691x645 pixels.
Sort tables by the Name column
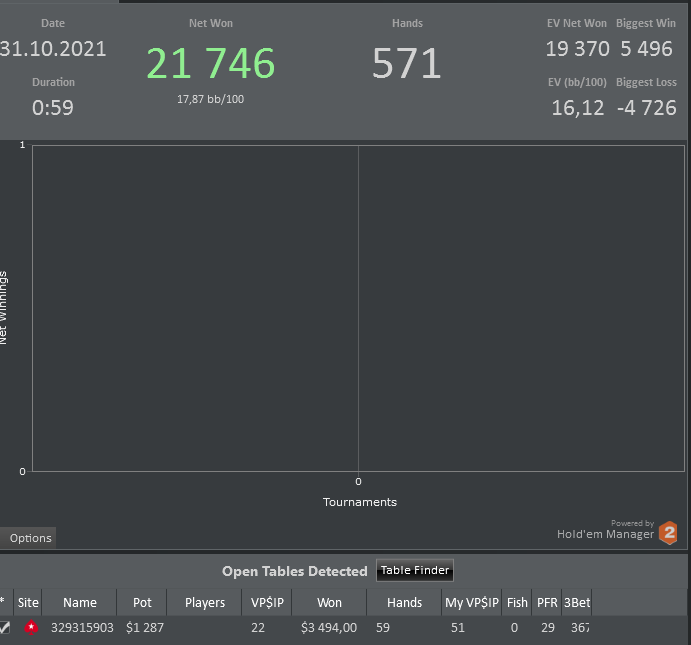pos(79,602)
